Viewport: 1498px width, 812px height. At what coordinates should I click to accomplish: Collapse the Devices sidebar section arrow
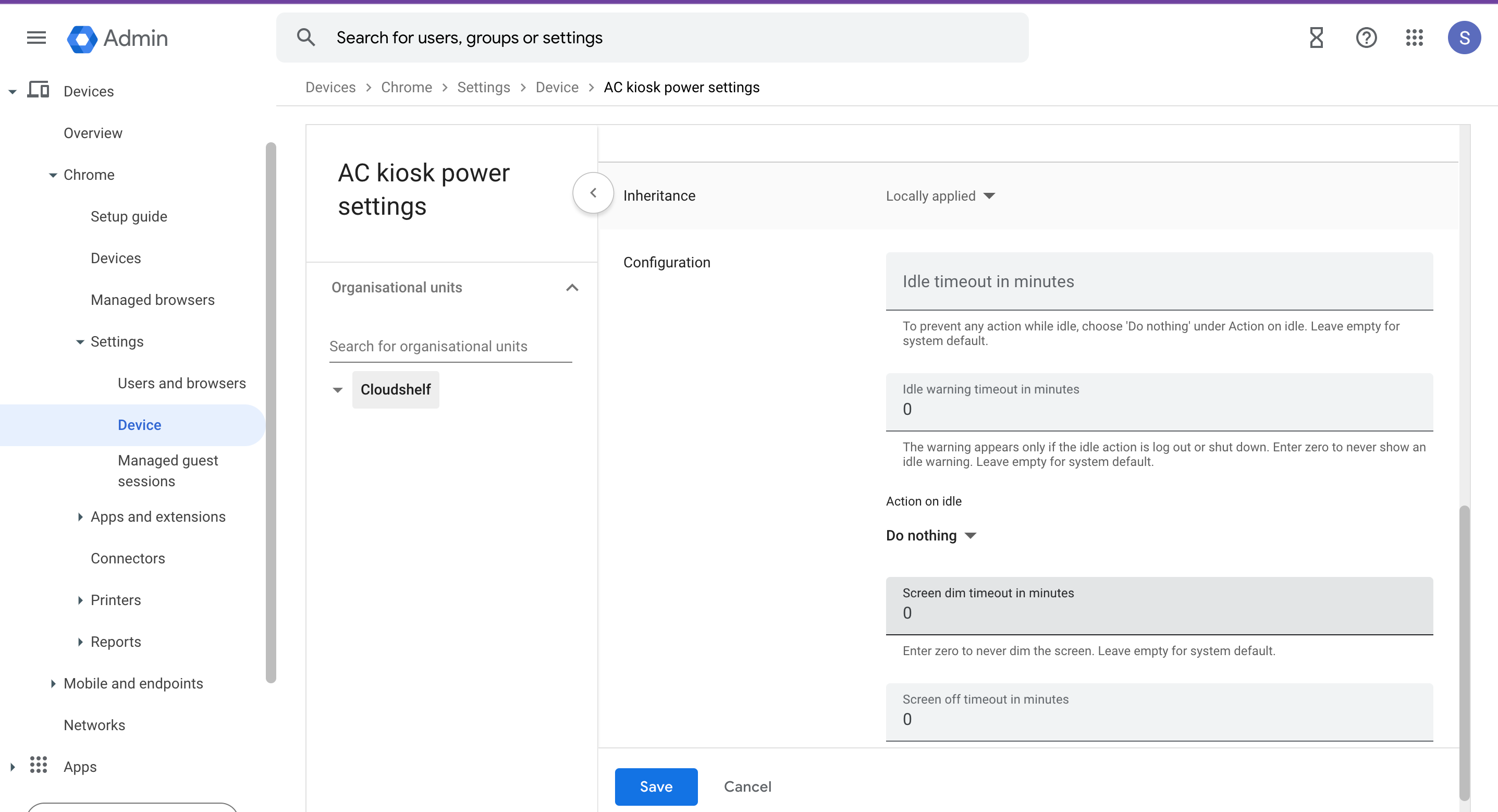click(x=12, y=91)
